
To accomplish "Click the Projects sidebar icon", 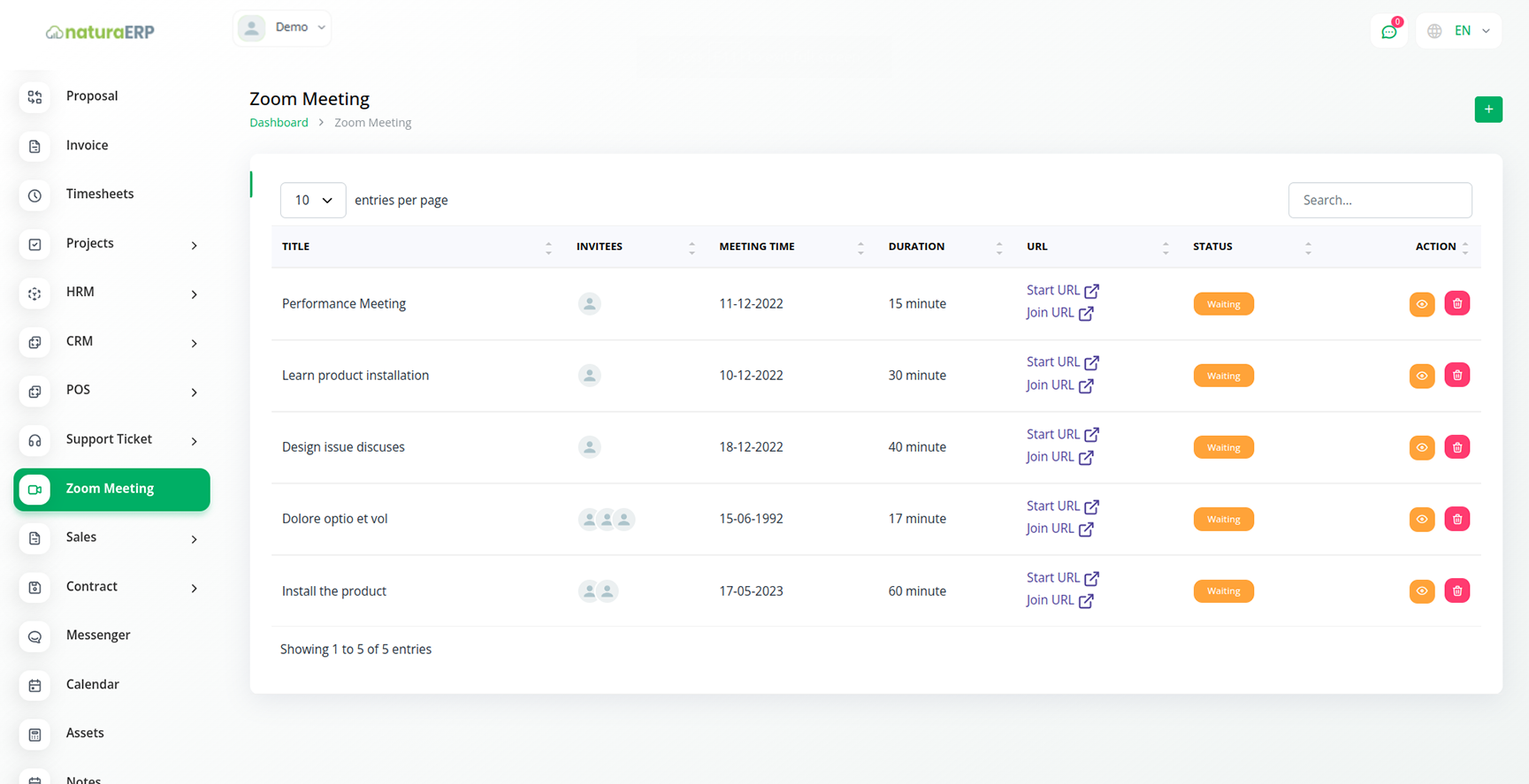I will click(x=34, y=244).
